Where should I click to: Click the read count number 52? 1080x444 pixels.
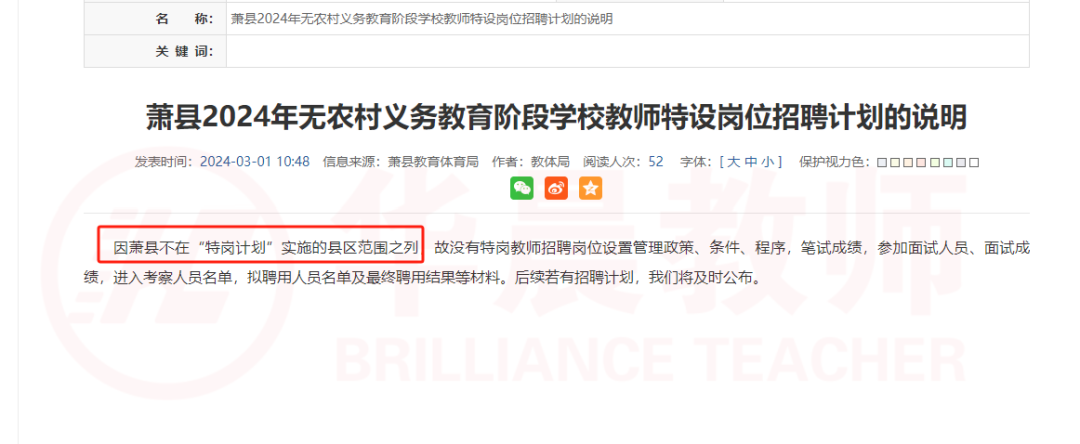(656, 162)
